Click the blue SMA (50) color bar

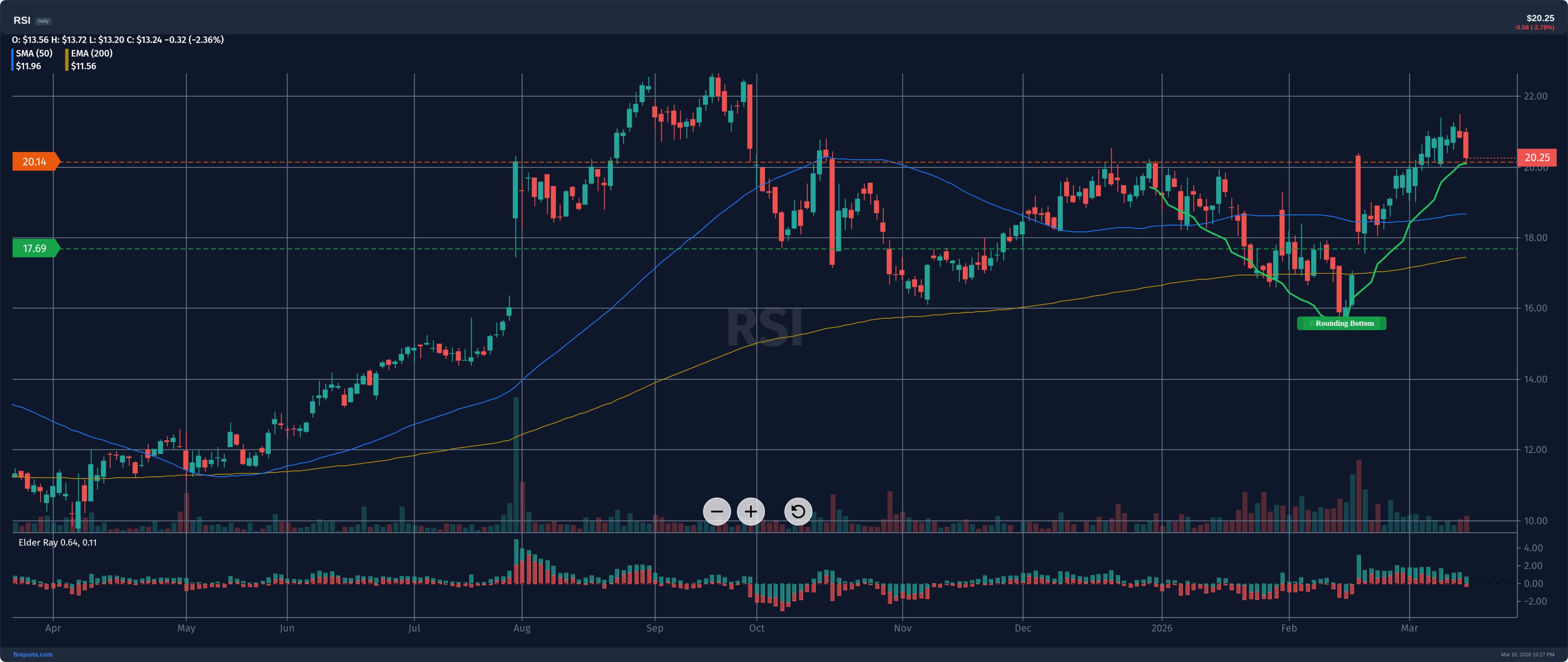tap(12, 60)
